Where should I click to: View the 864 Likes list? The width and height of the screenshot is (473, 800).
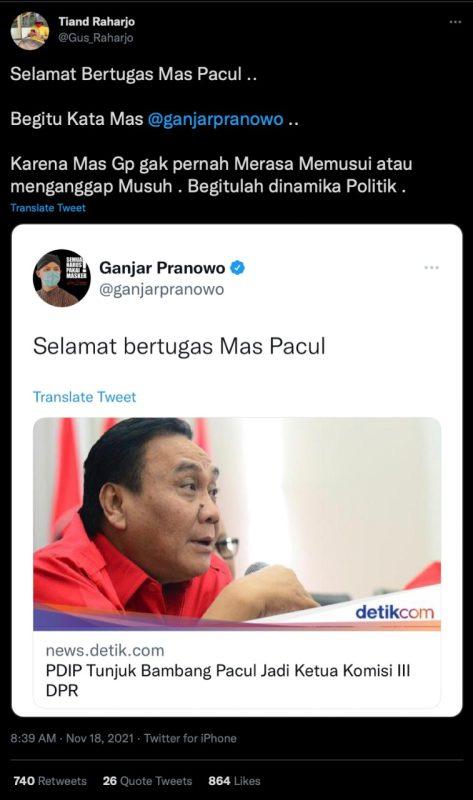(x=234, y=781)
